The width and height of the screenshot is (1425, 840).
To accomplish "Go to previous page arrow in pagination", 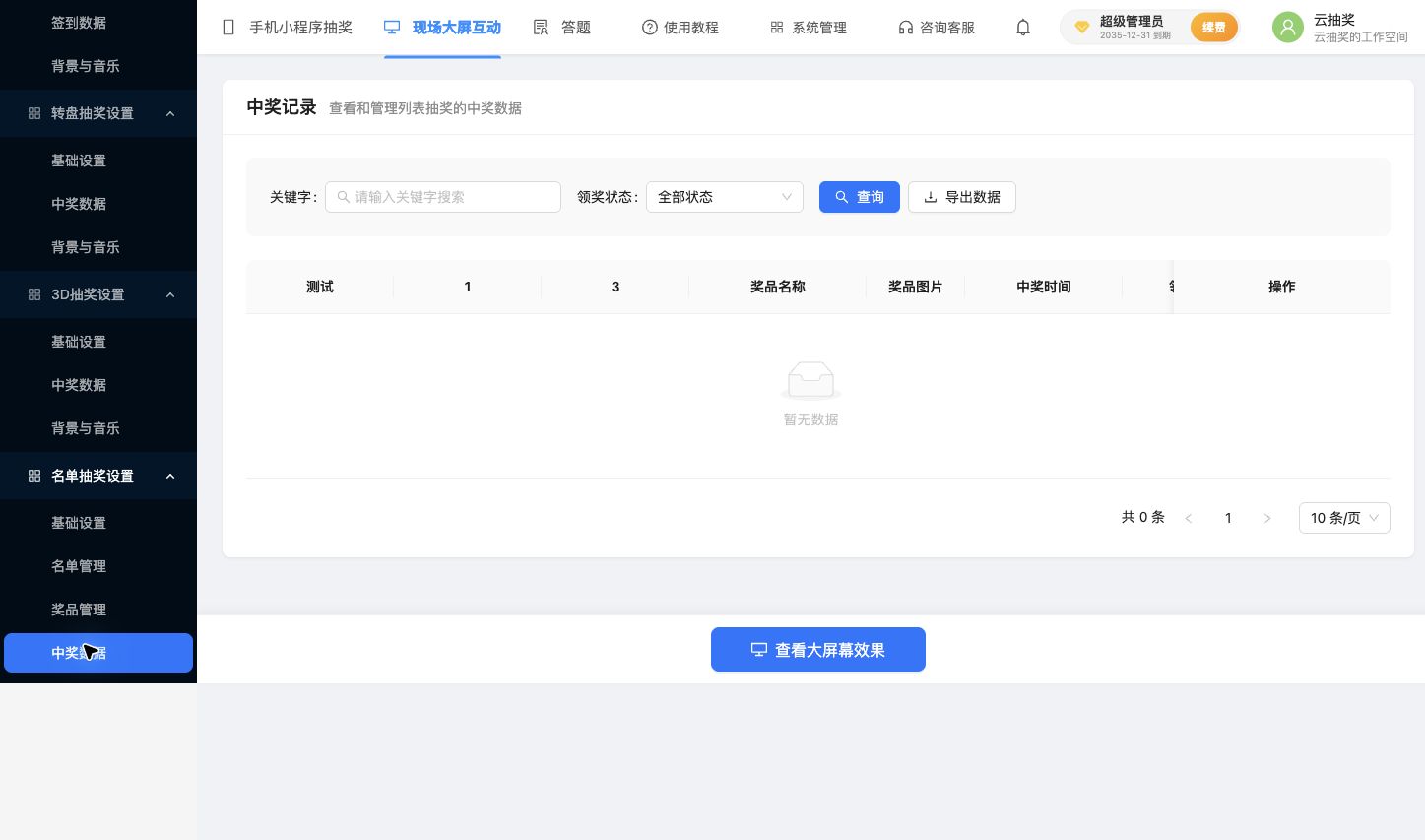I will tap(1189, 518).
